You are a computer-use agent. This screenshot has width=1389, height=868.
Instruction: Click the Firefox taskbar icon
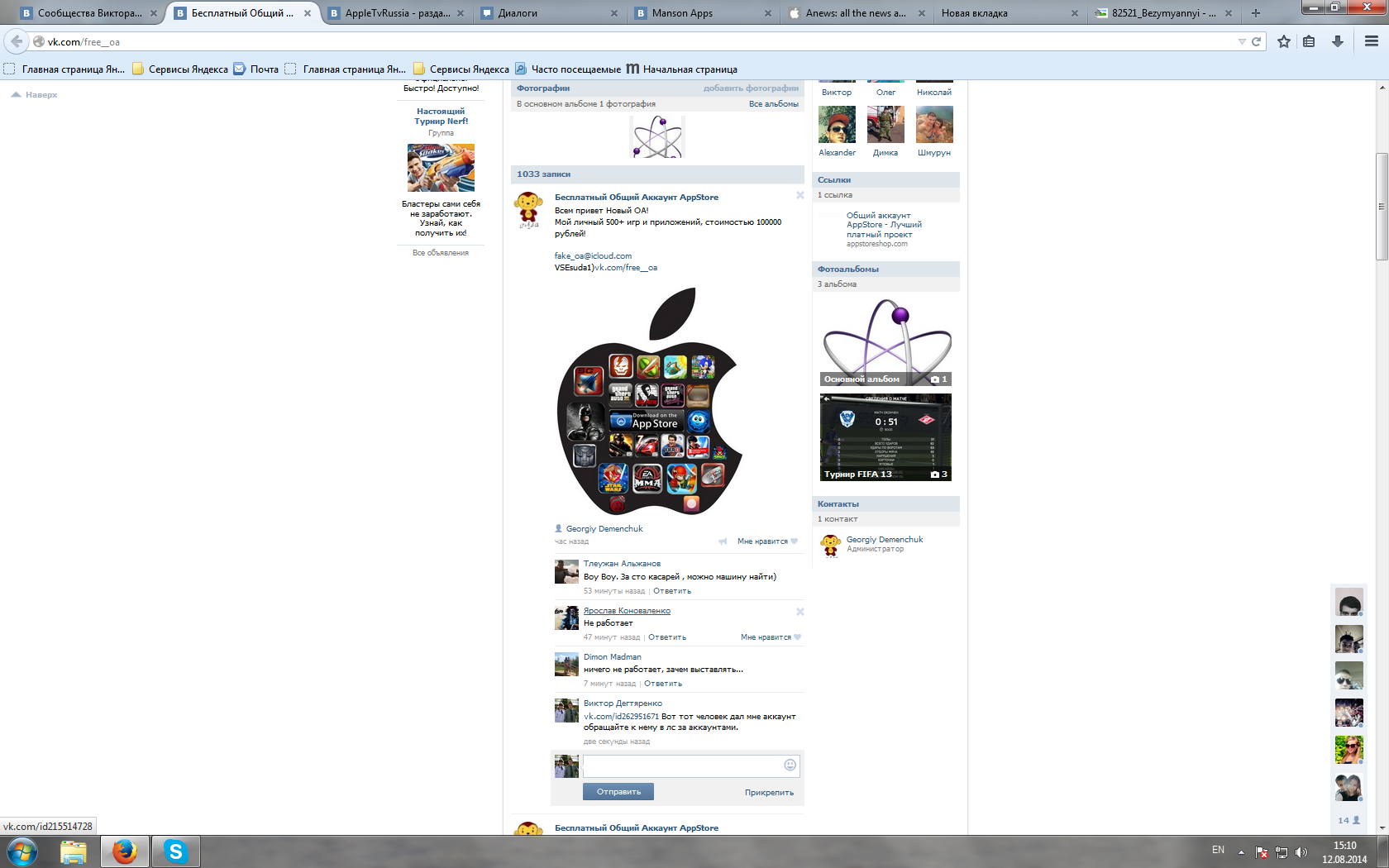click(125, 851)
